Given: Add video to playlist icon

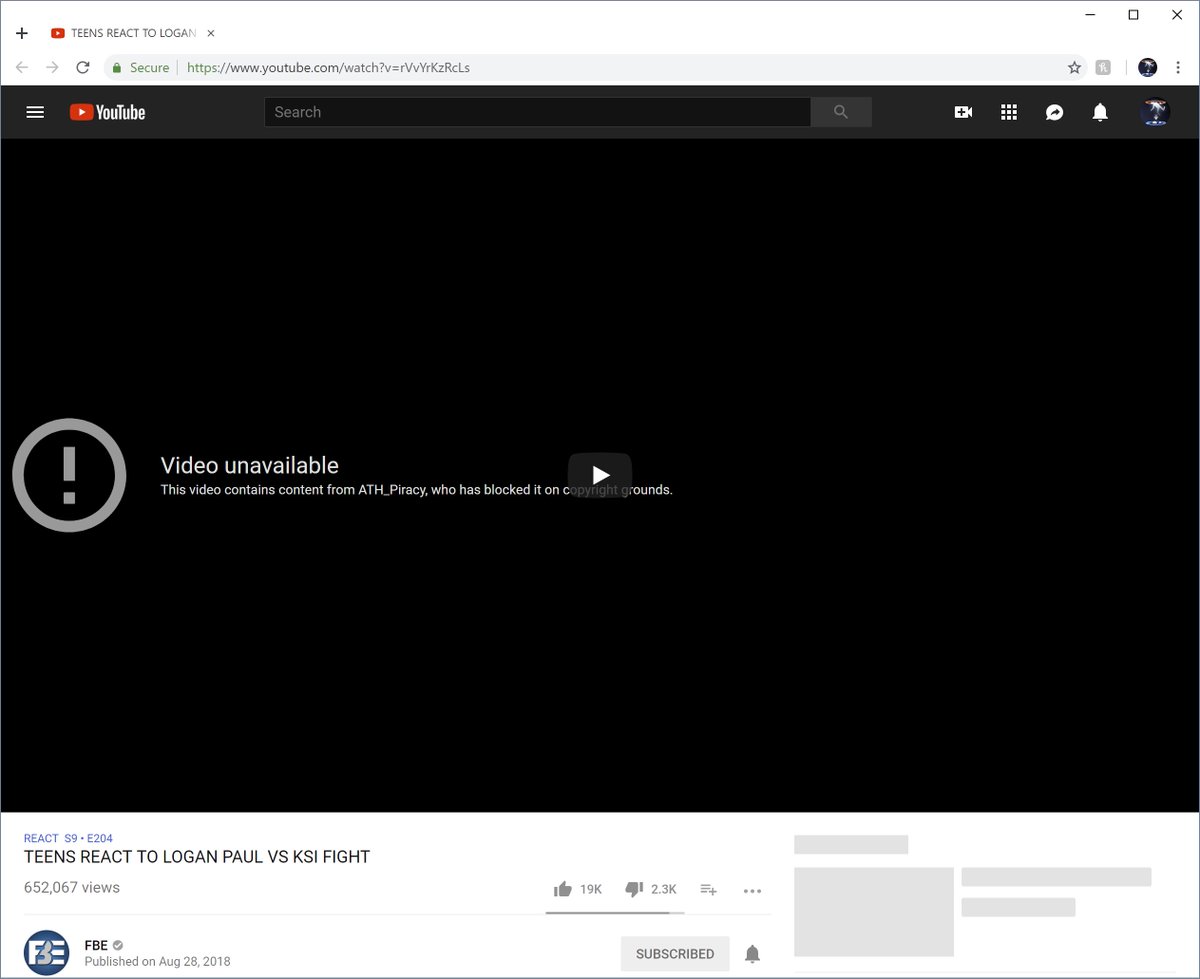Looking at the screenshot, I should [708, 889].
